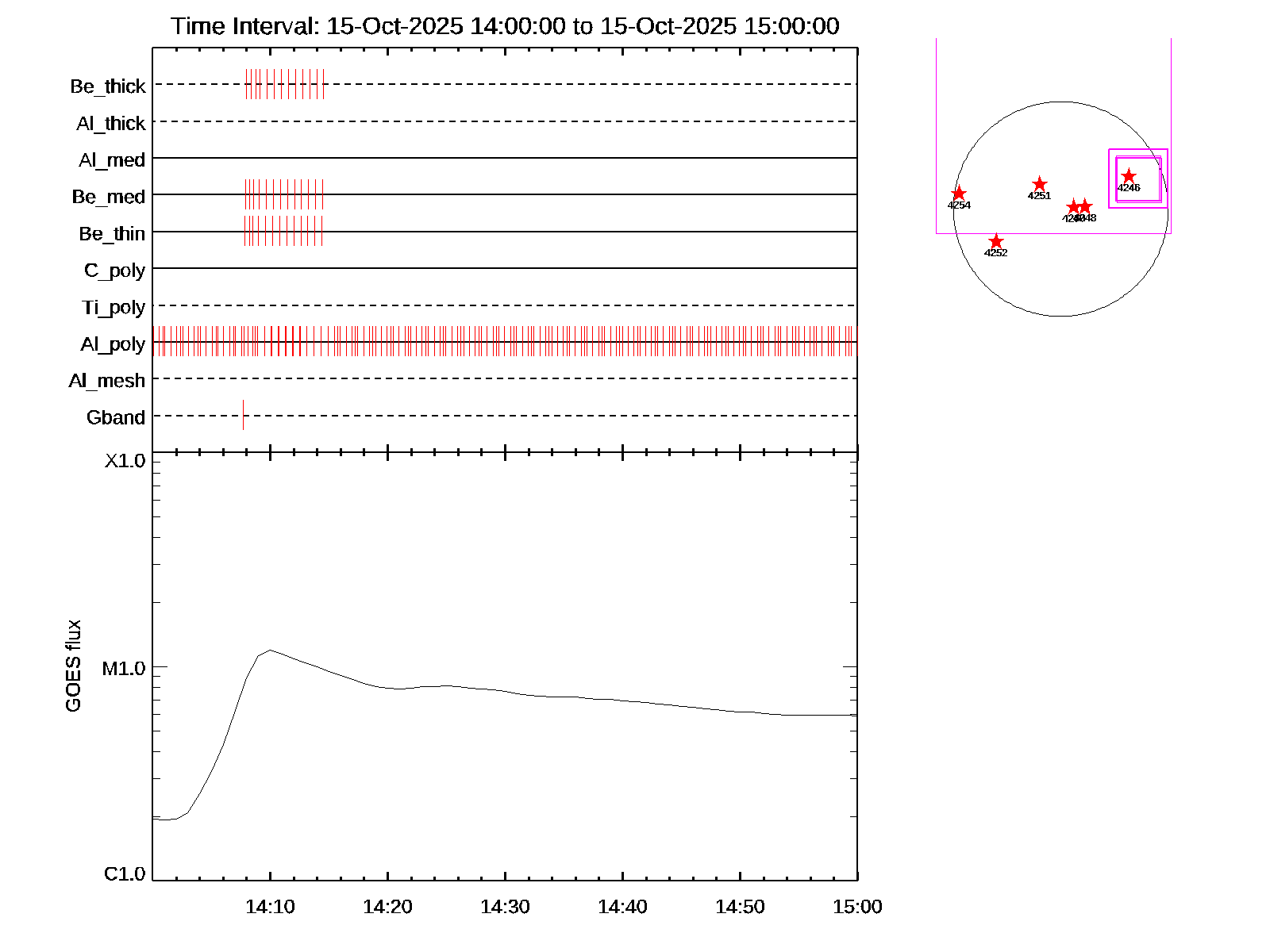The width and height of the screenshot is (1270, 952).
Task: Click the Al_med filter row label
Action: coord(112,160)
